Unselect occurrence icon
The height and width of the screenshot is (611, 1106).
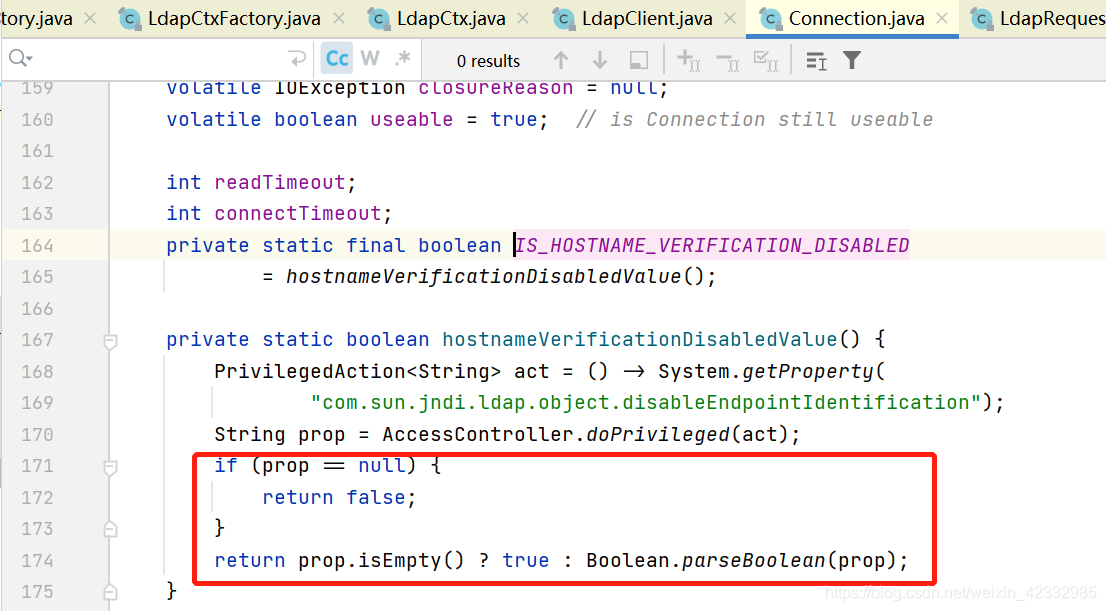(727, 62)
